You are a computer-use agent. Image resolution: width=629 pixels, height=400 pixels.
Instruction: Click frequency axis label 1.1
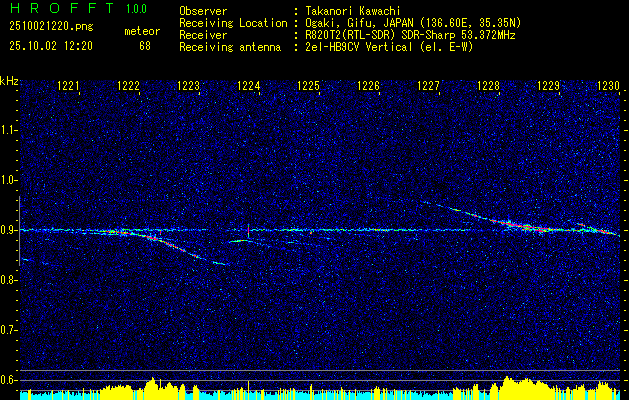click(7, 130)
